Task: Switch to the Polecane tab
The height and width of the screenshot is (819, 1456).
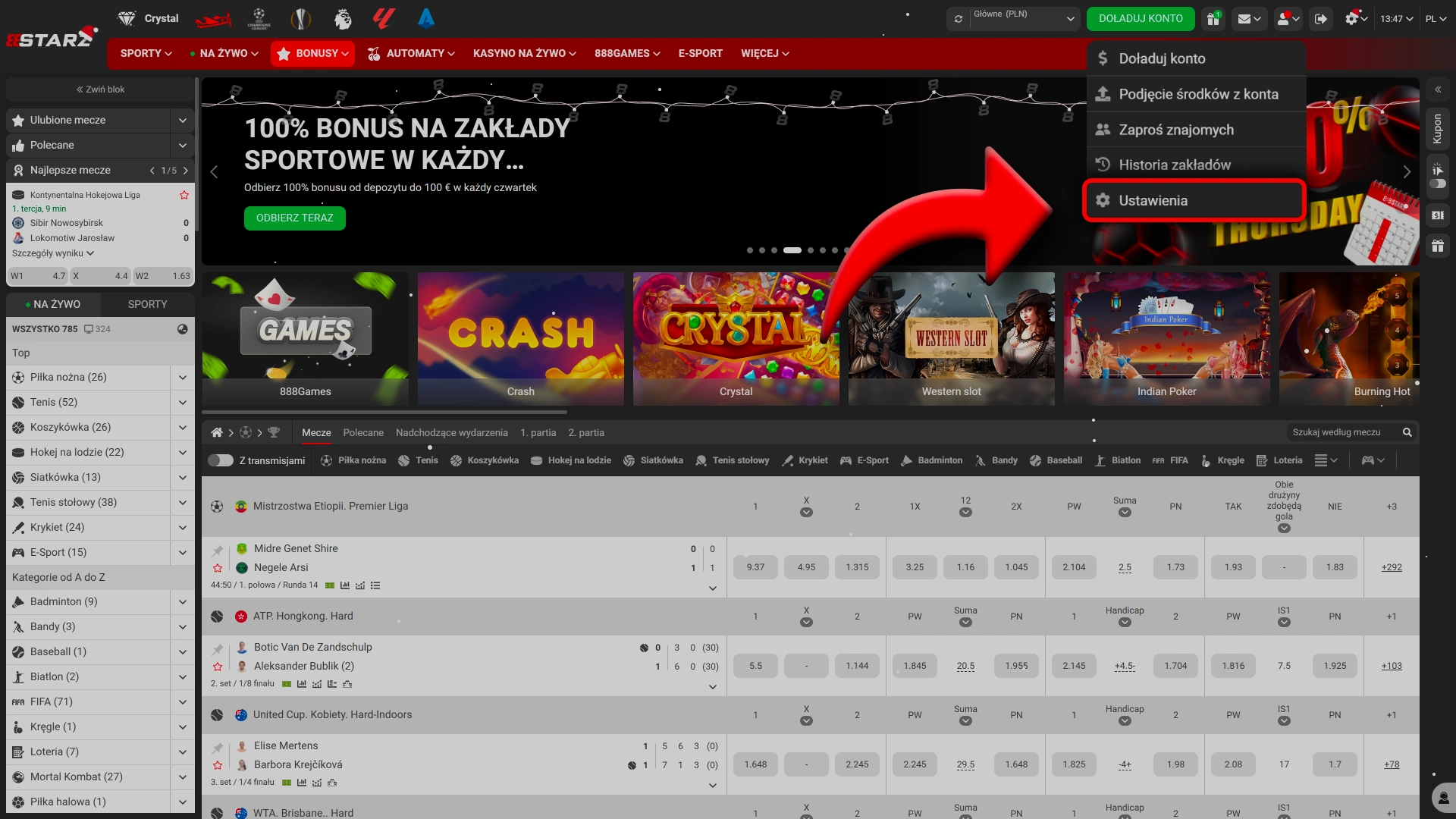Action: (x=363, y=432)
